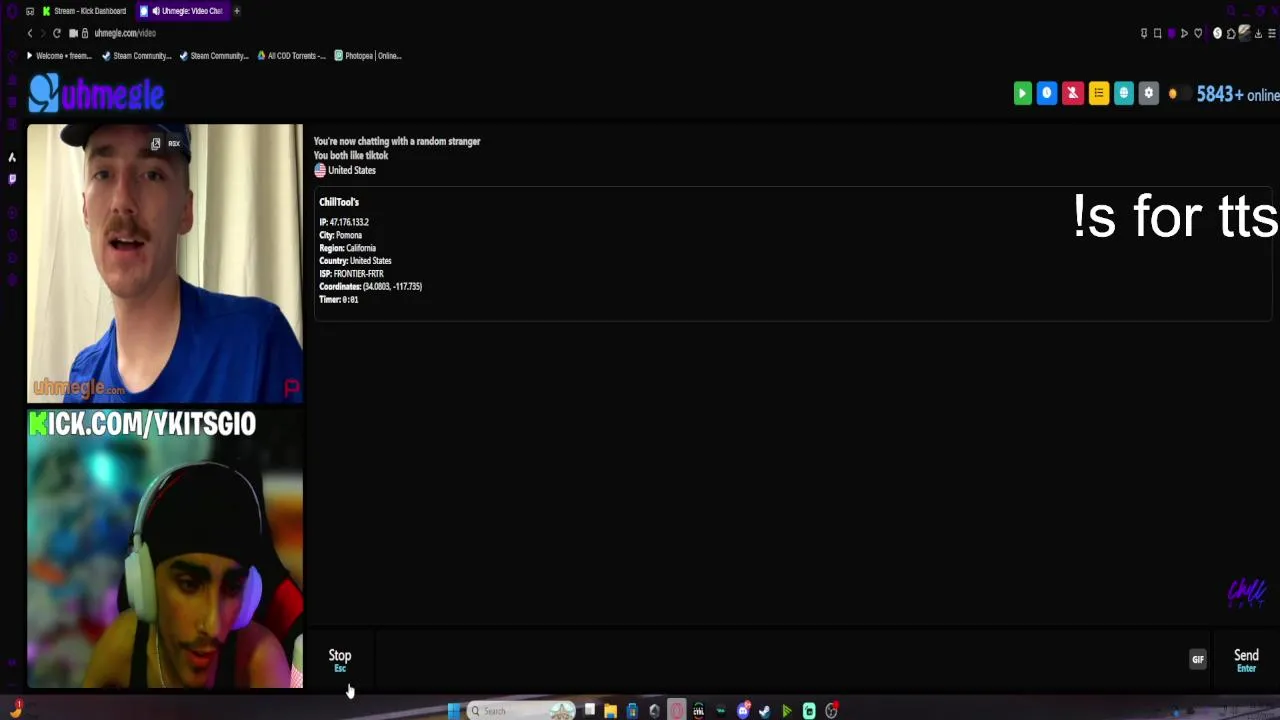1280x720 pixels.
Task: Click the 5843+ online counter
Action: point(1238,94)
